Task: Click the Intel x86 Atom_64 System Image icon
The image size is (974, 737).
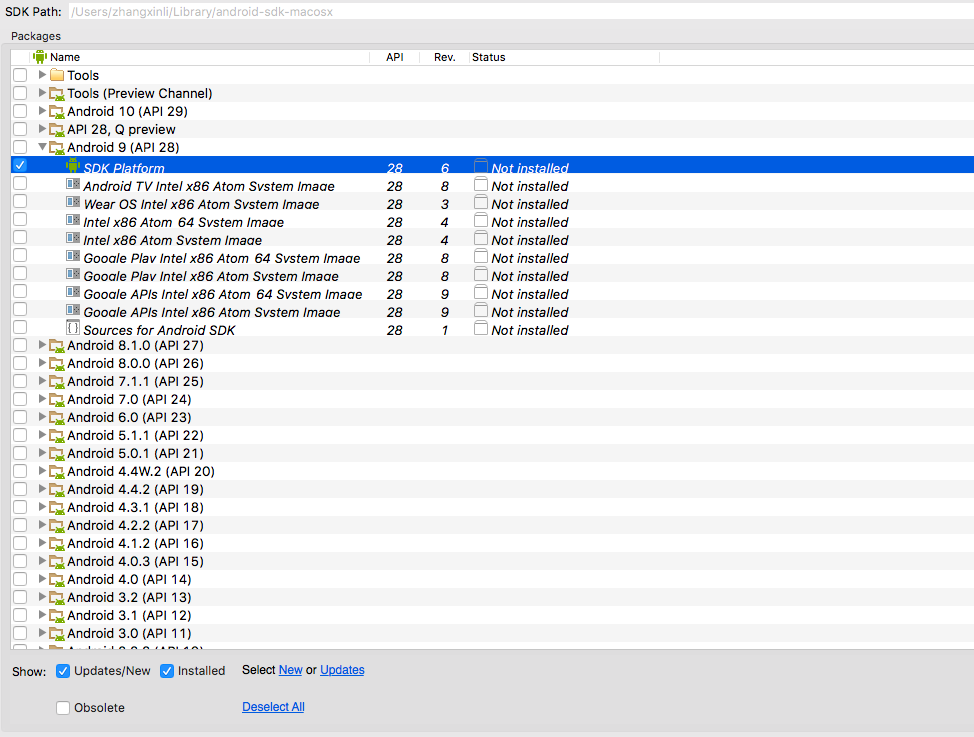Action: click(73, 220)
